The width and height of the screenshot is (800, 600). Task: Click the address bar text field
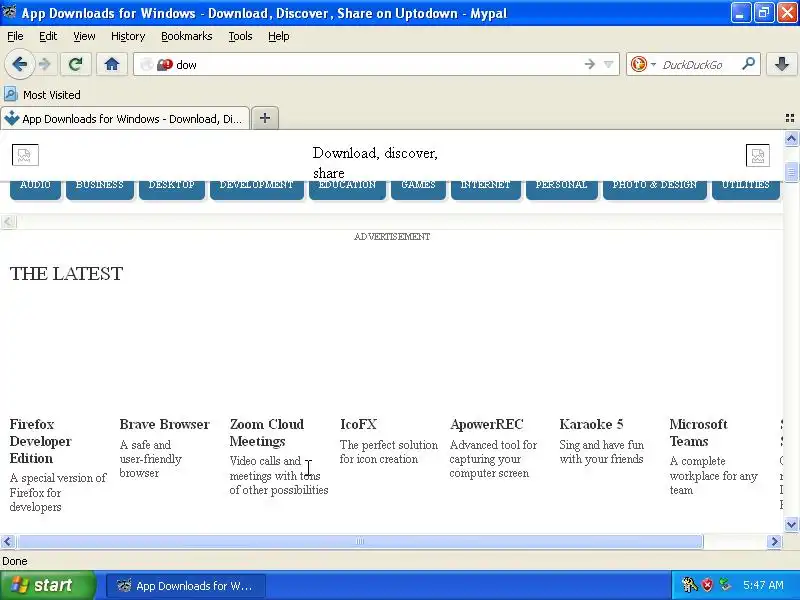pos(378,65)
